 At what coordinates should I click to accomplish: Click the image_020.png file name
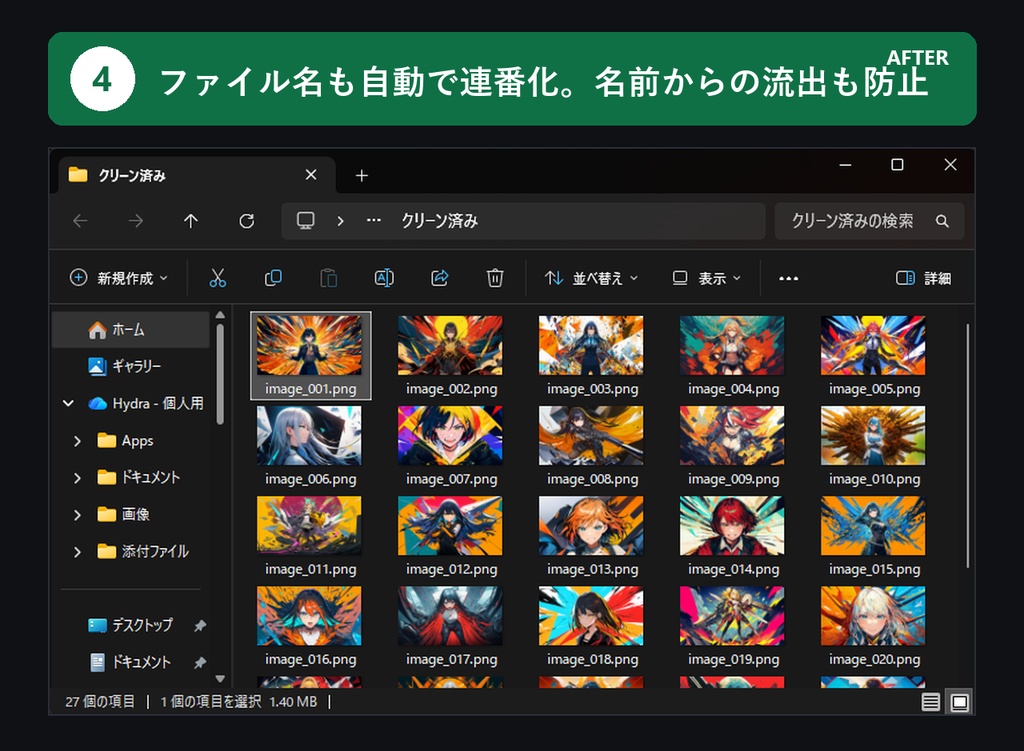coord(874,660)
